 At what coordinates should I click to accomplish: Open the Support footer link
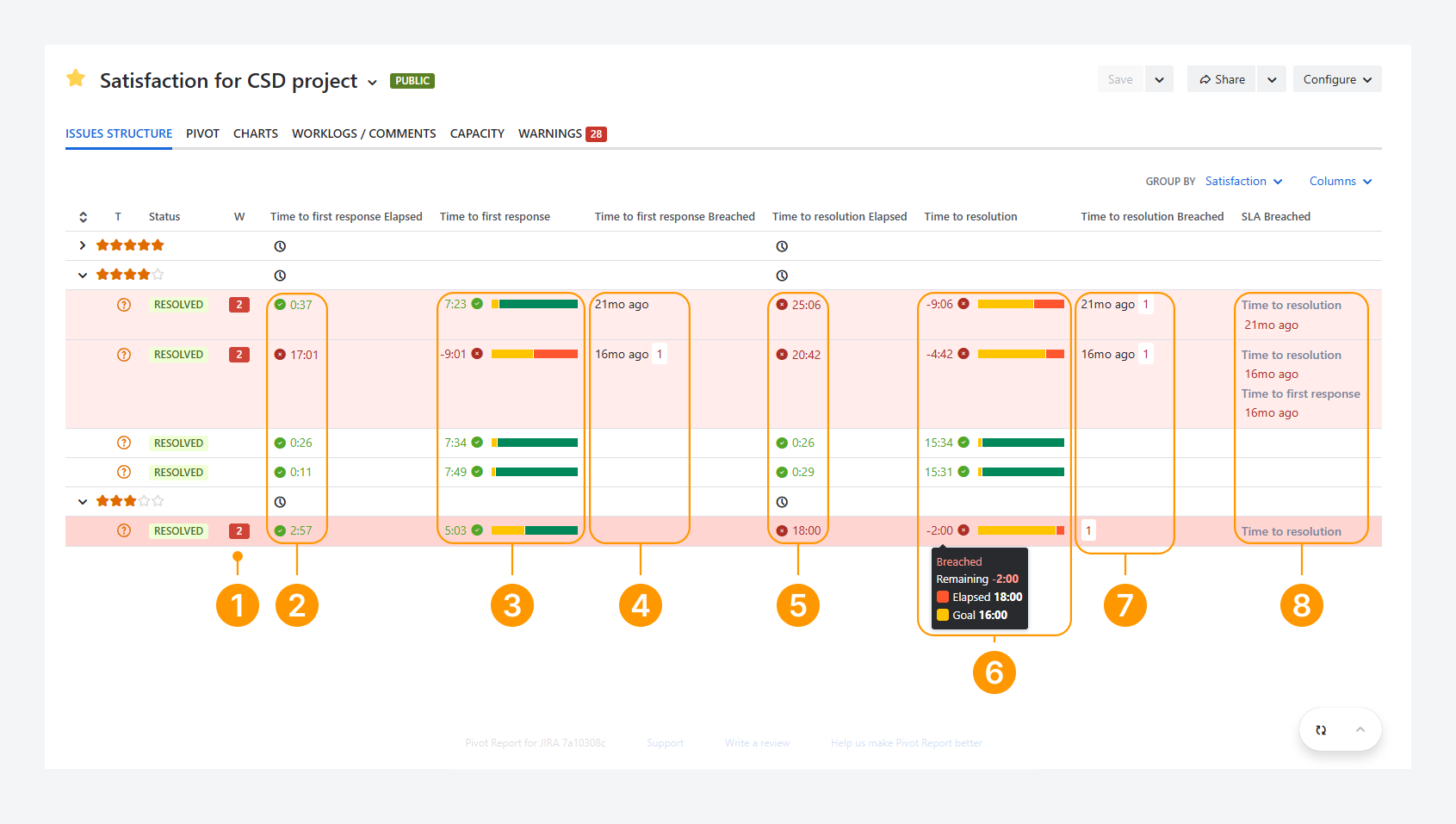click(x=666, y=743)
